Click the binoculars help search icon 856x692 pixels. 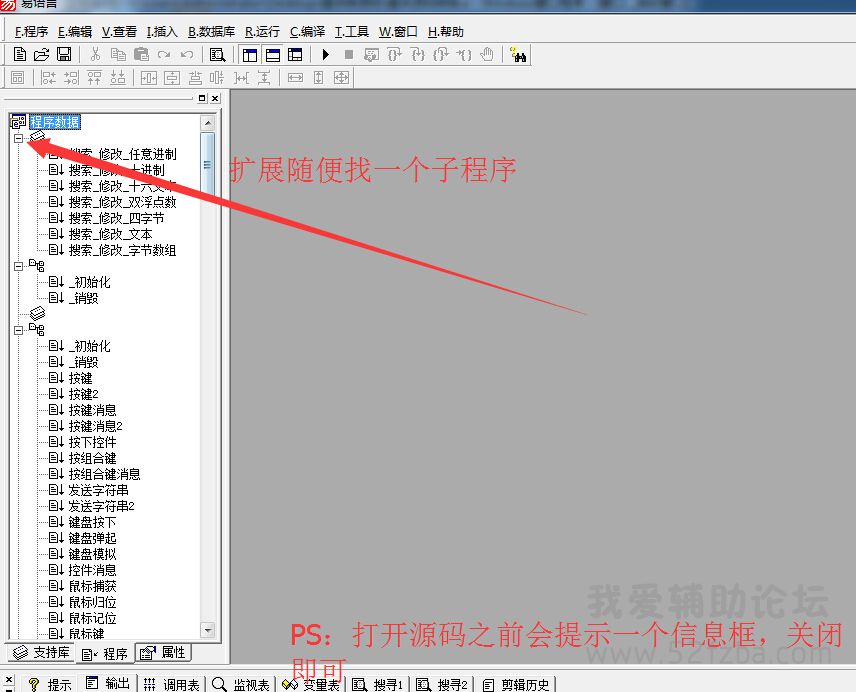point(518,55)
